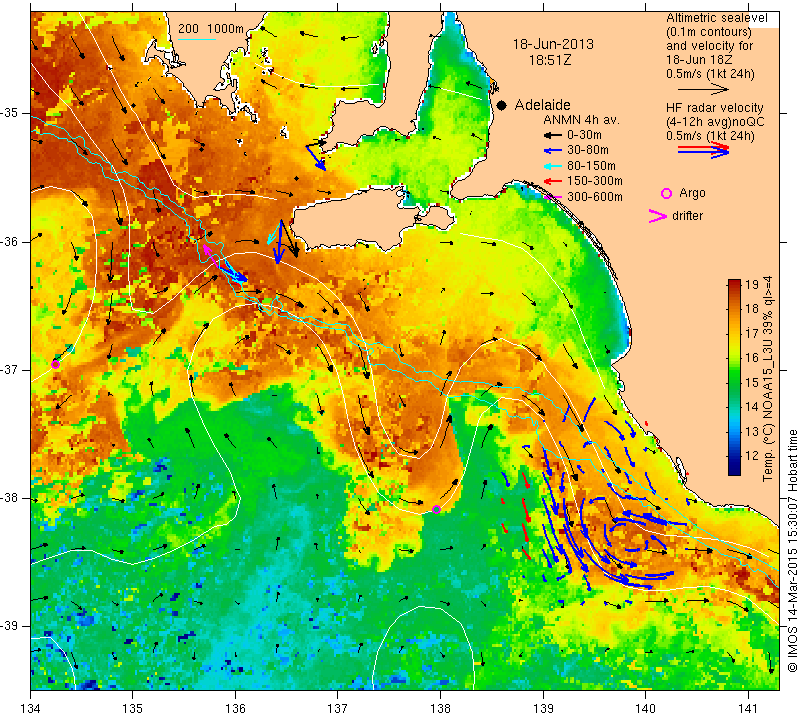Click the time text '18:51Z'

pyautogui.click(x=550, y=60)
